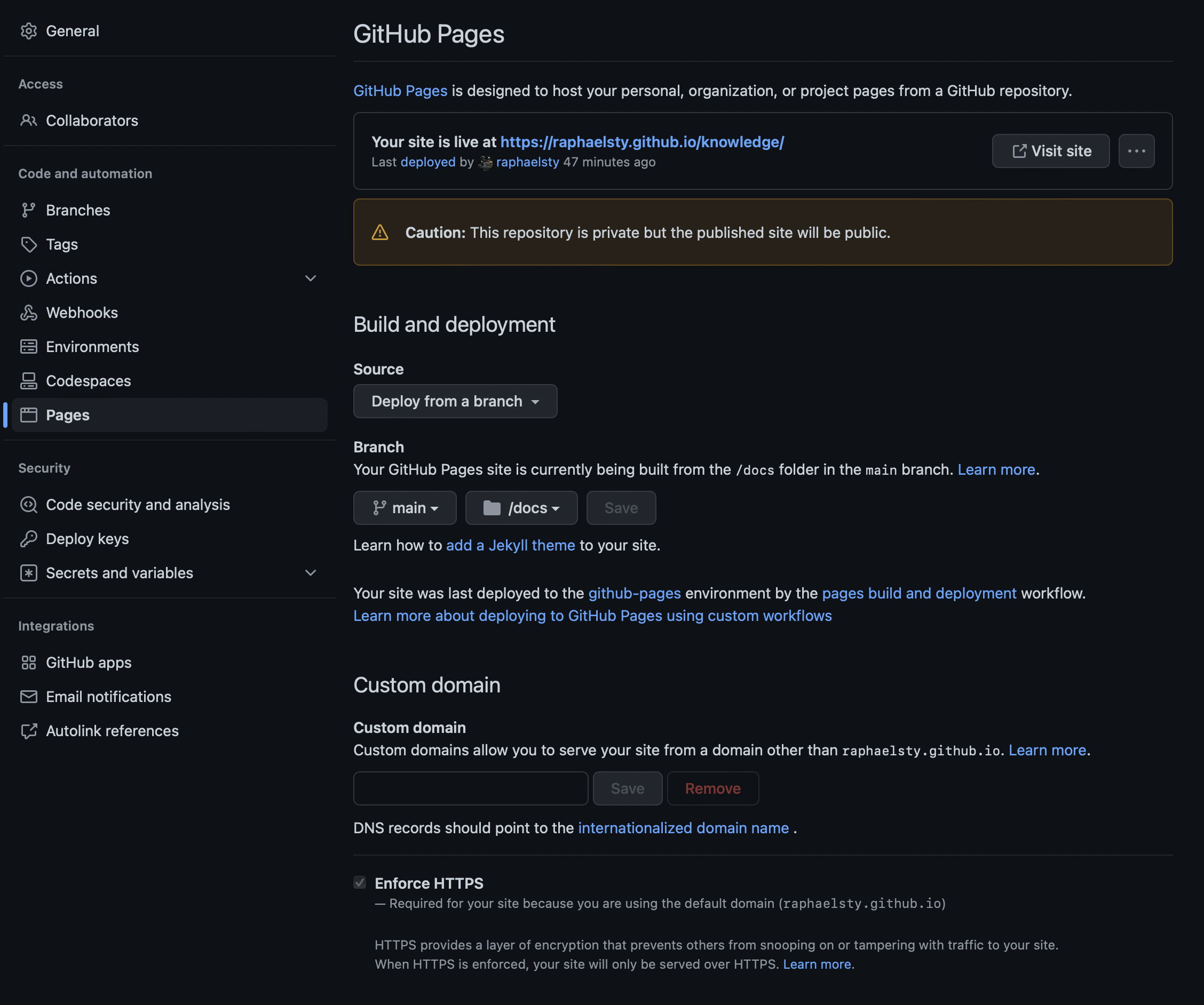Viewport: 1204px width, 1005px height.
Task: Open the /docs folder dropdown
Action: click(x=521, y=508)
